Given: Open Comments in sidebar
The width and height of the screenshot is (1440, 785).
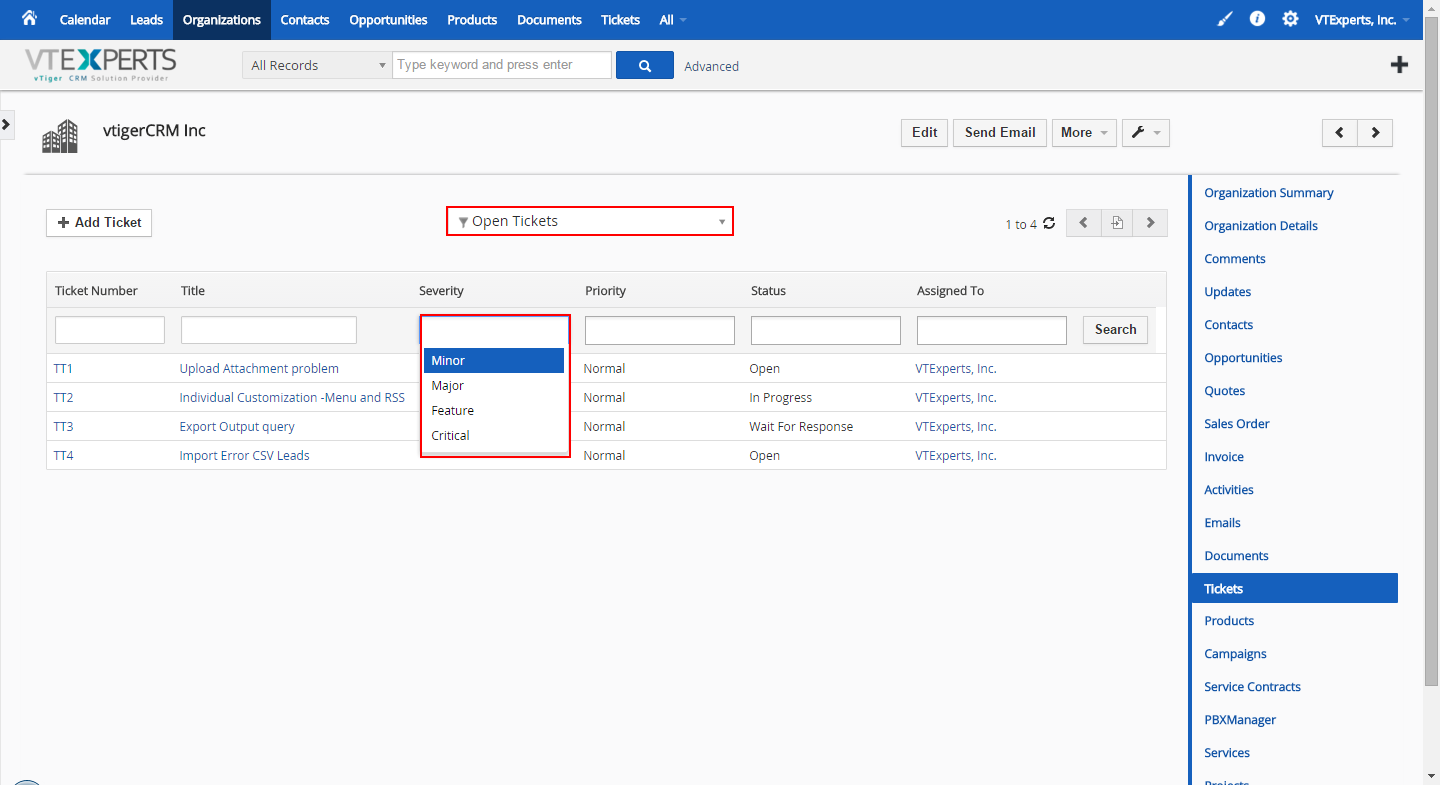Looking at the screenshot, I should pyautogui.click(x=1235, y=259).
